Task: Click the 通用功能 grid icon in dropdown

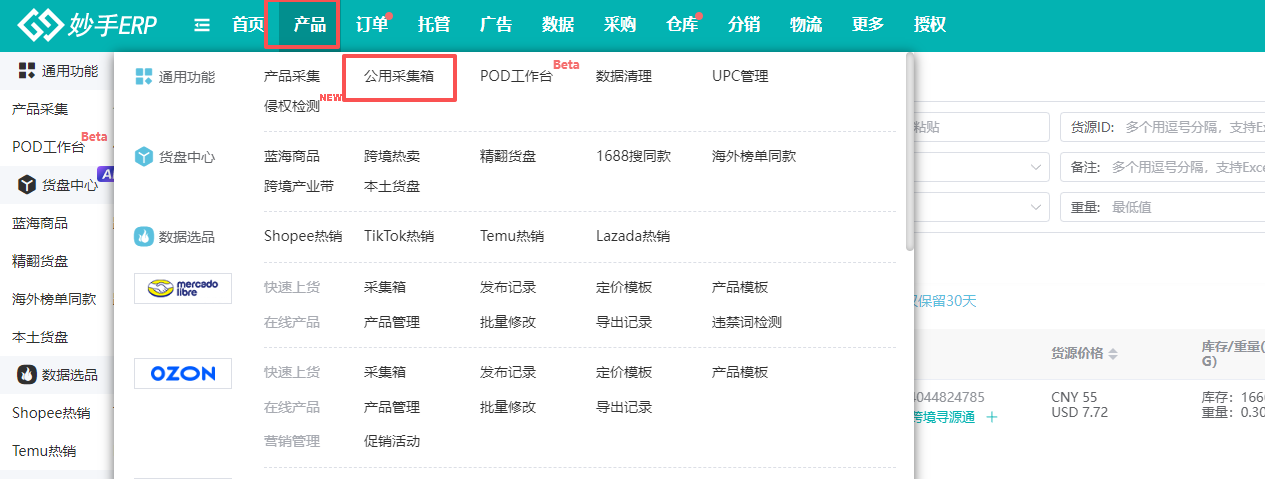Action: [143, 76]
